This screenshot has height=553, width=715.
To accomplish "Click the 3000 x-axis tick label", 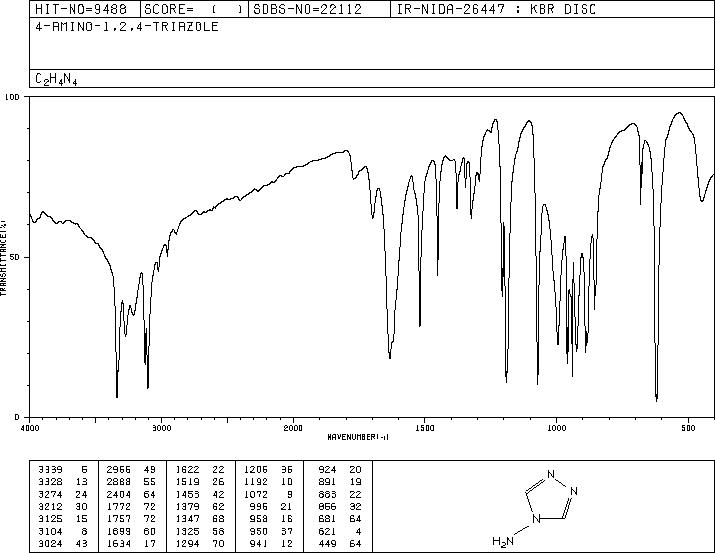I will click(x=161, y=428).
